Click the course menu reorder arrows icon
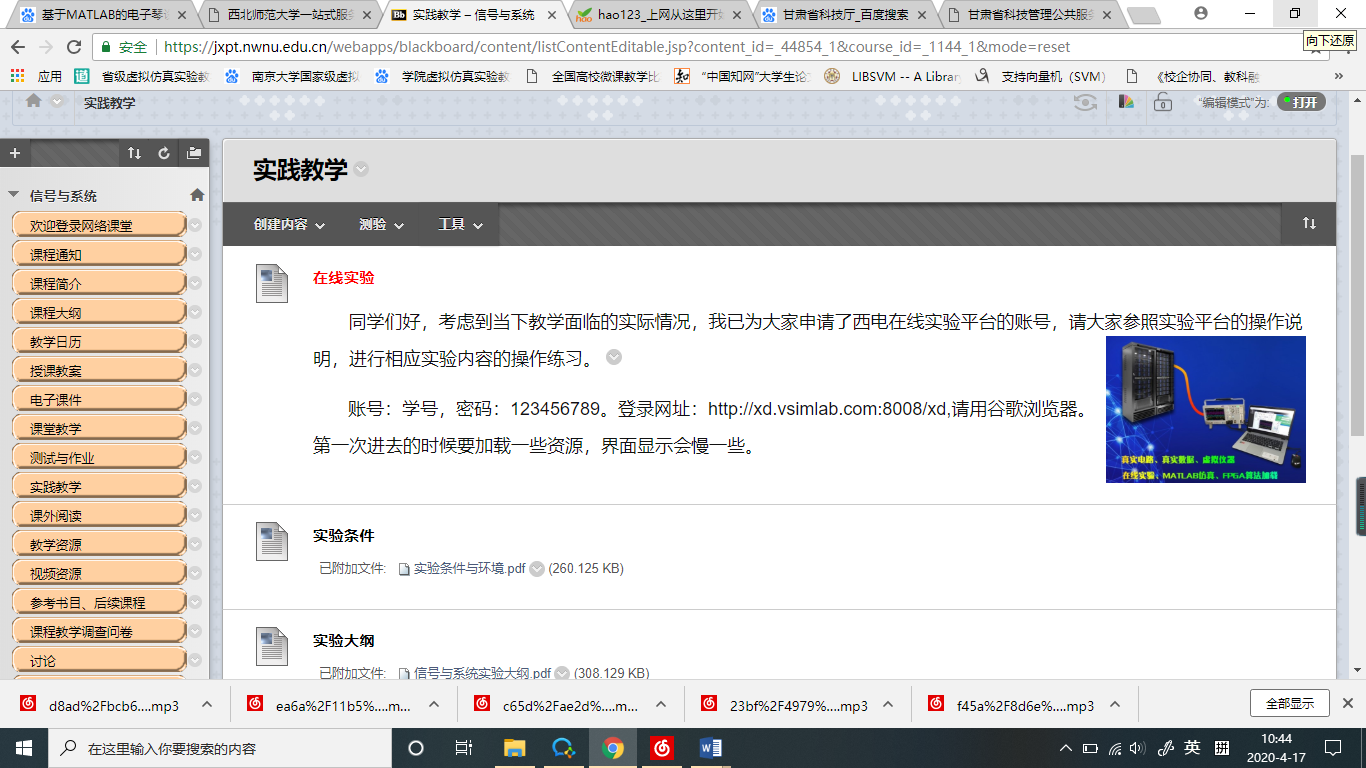The width and height of the screenshot is (1366, 768). (x=134, y=153)
